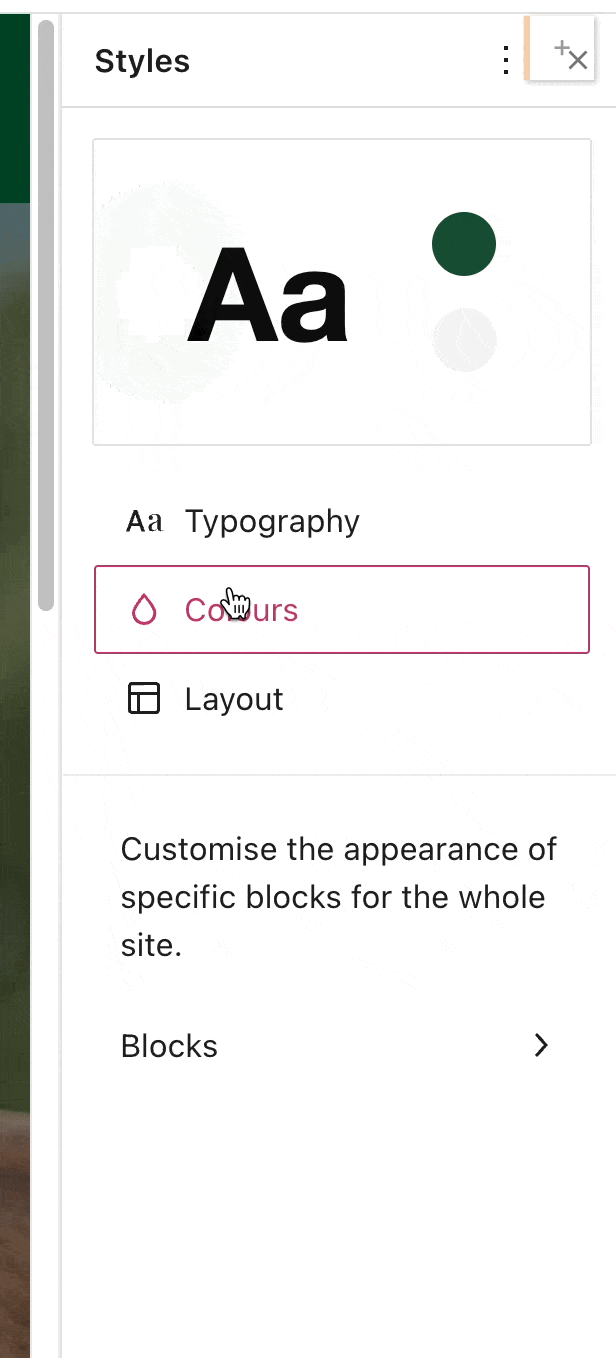Click the Styles panel heading
616x1358 pixels.
coord(142,61)
